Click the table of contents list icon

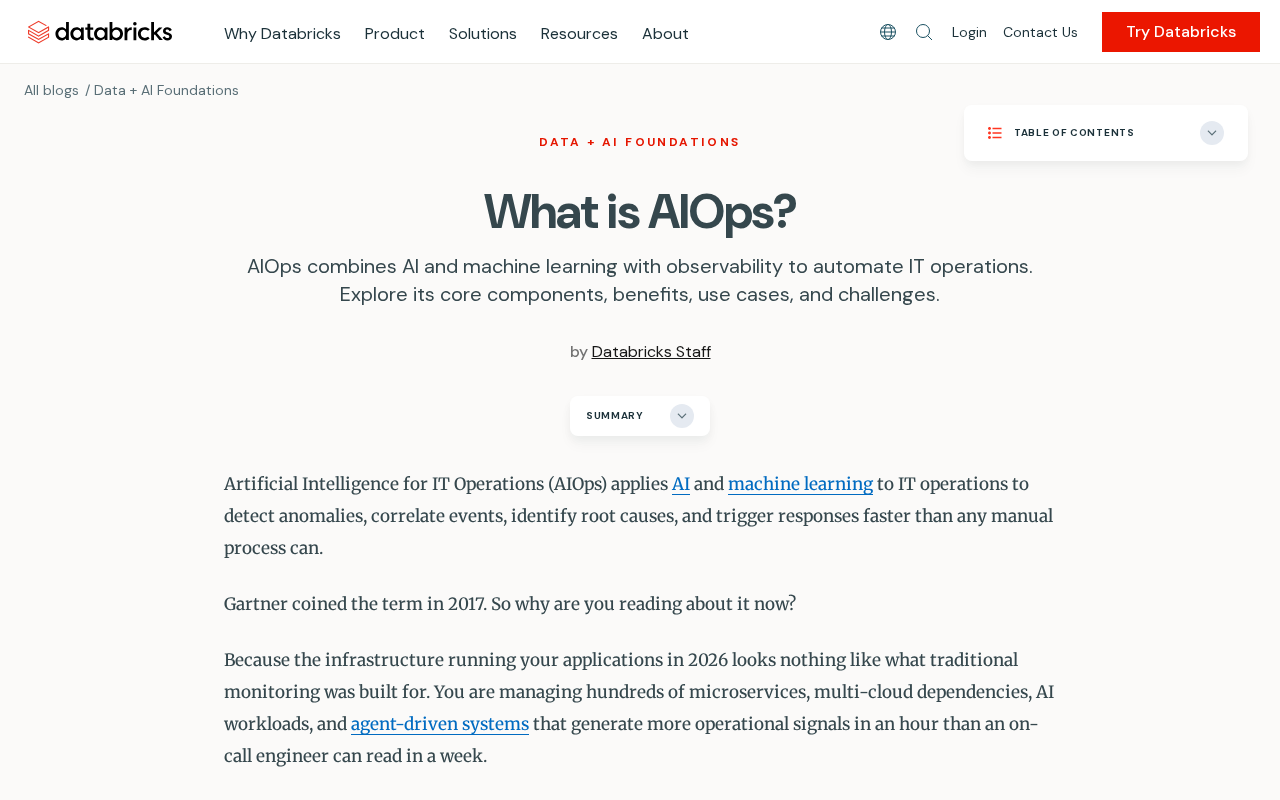[995, 133]
